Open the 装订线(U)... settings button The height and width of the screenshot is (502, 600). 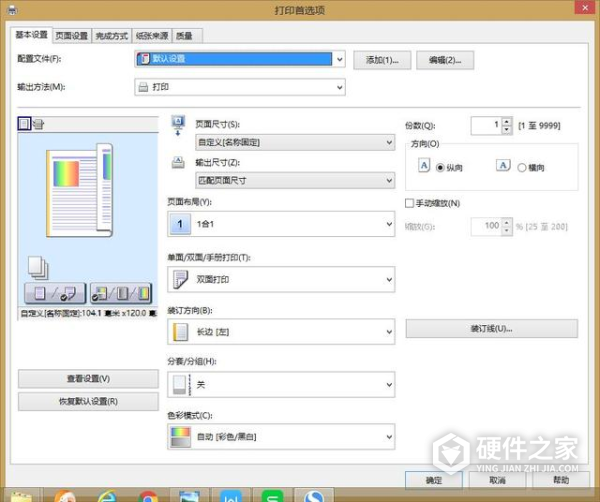(492, 329)
